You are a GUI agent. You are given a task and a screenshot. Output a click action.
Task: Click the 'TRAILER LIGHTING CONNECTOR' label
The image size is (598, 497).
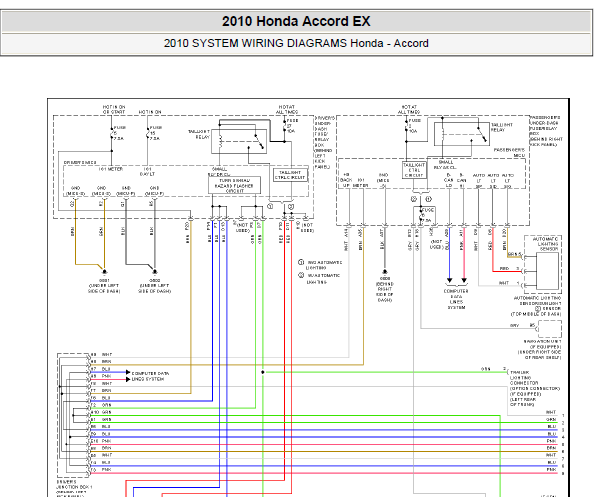pyautogui.click(x=524, y=378)
